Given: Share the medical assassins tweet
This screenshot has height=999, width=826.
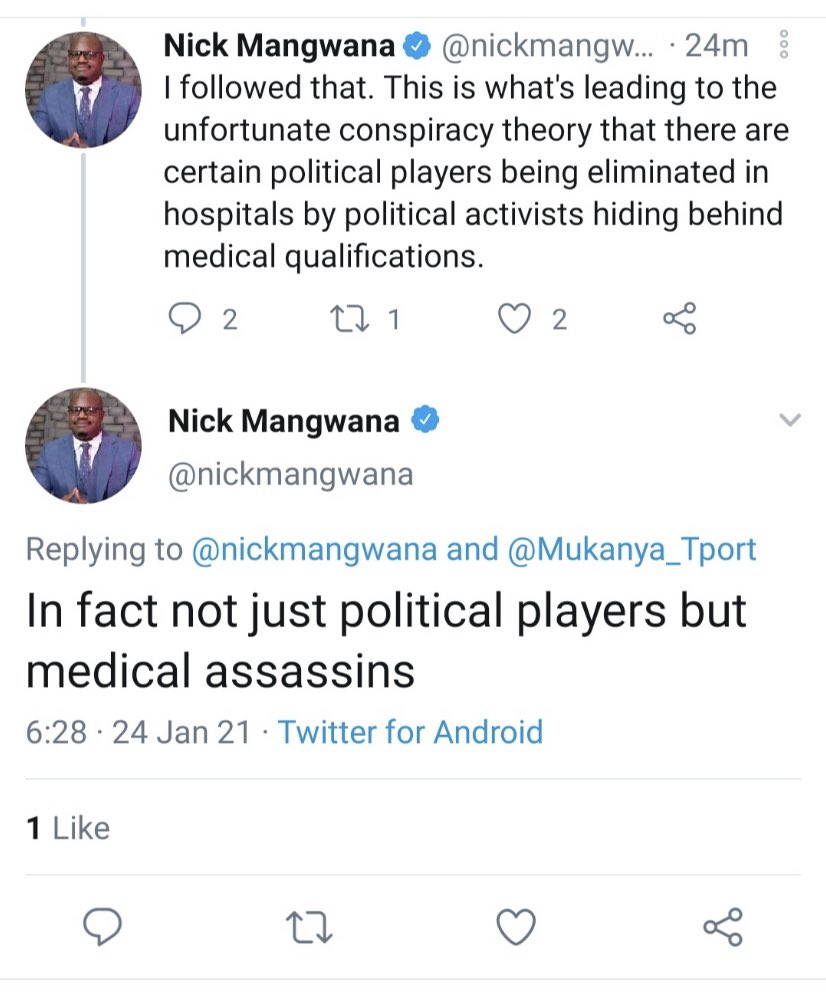Looking at the screenshot, I should click(x=723, y=927).
